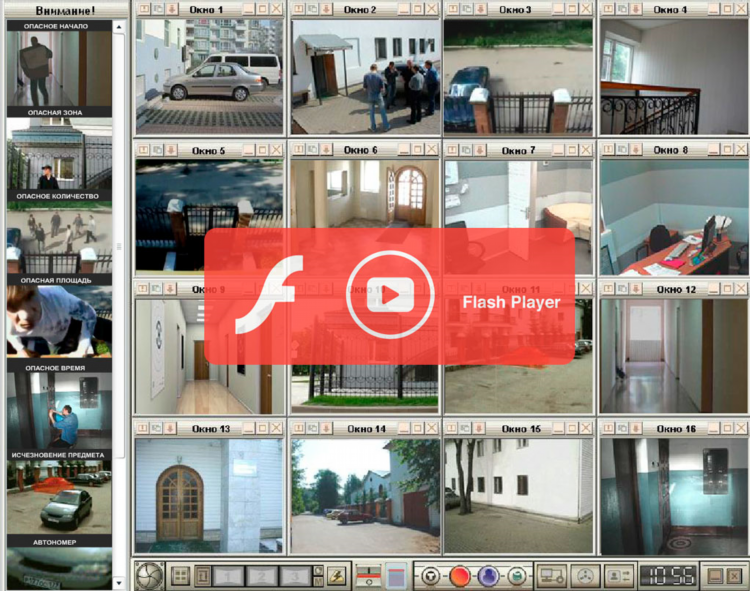Select the Окно 14 title bar
The width and height of the screenshot is (750, 591).
pos(365,428)
